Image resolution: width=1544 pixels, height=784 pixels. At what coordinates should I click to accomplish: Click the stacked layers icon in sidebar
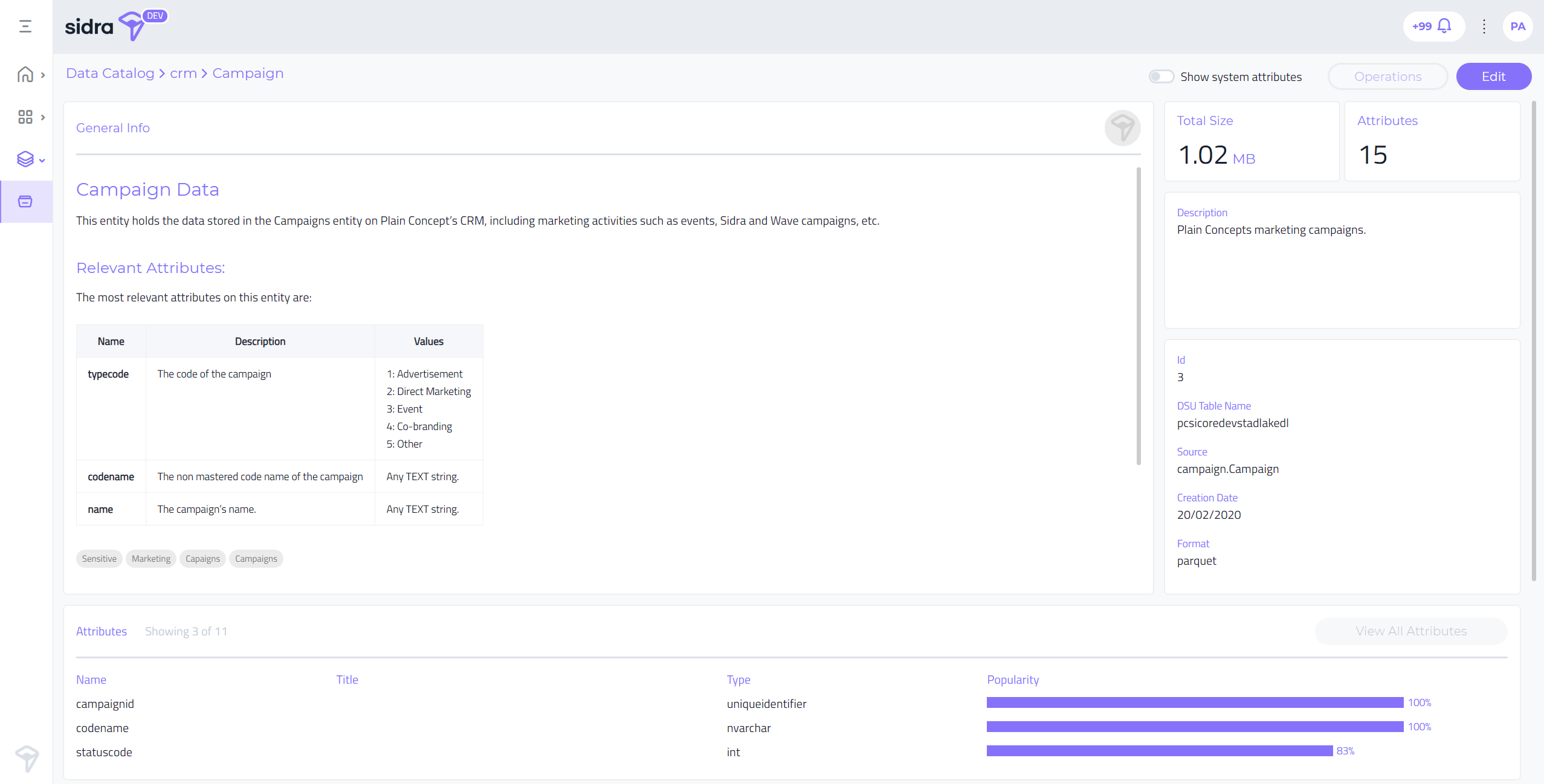(25, 159)
